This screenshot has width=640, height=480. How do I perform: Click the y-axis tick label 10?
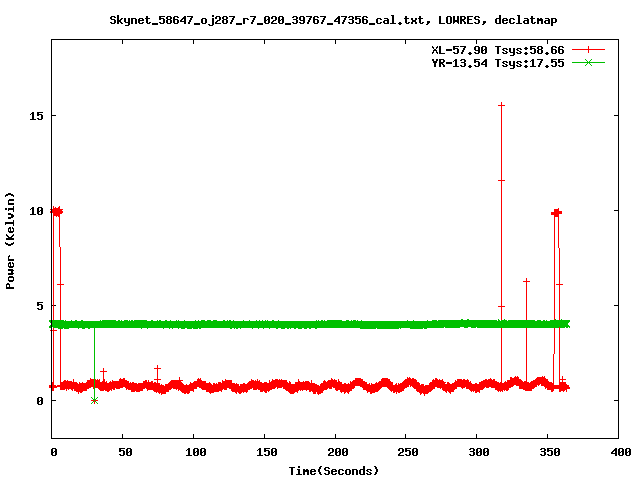tap(36, 211)
